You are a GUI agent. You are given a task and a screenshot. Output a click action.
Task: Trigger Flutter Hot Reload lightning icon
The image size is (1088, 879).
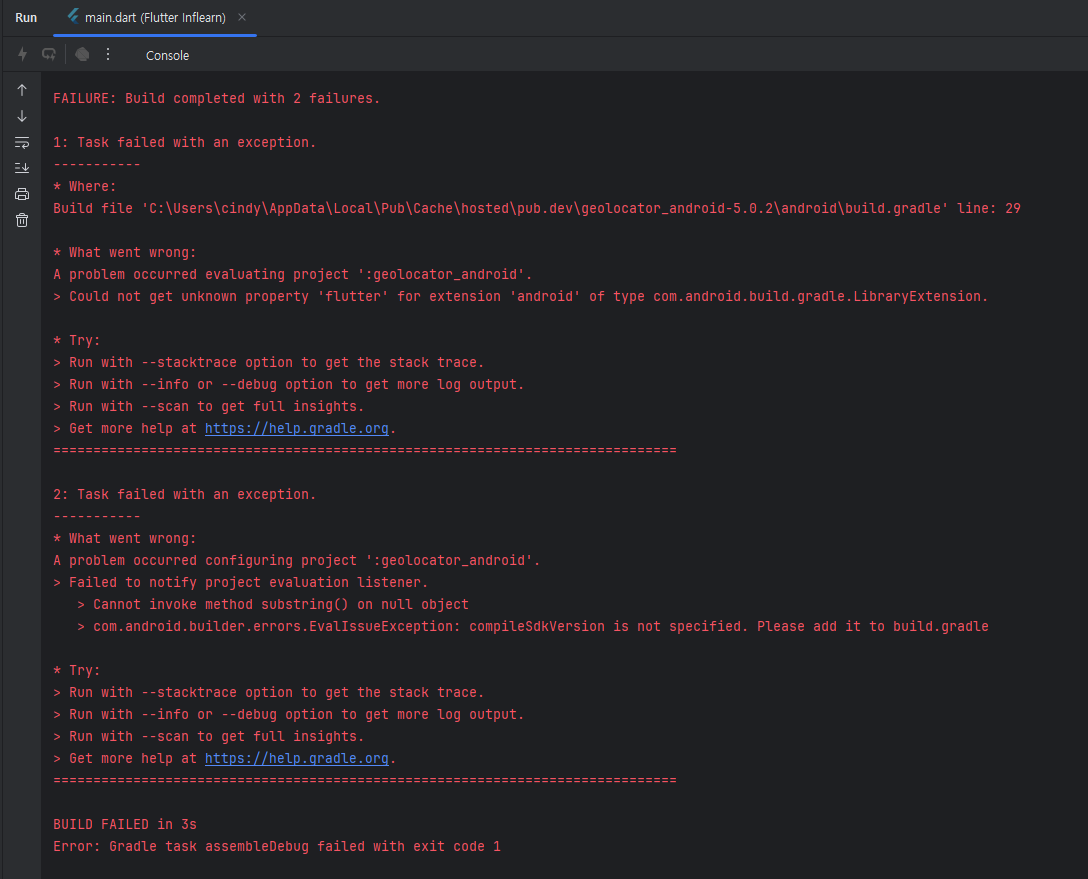click(22, 54)
